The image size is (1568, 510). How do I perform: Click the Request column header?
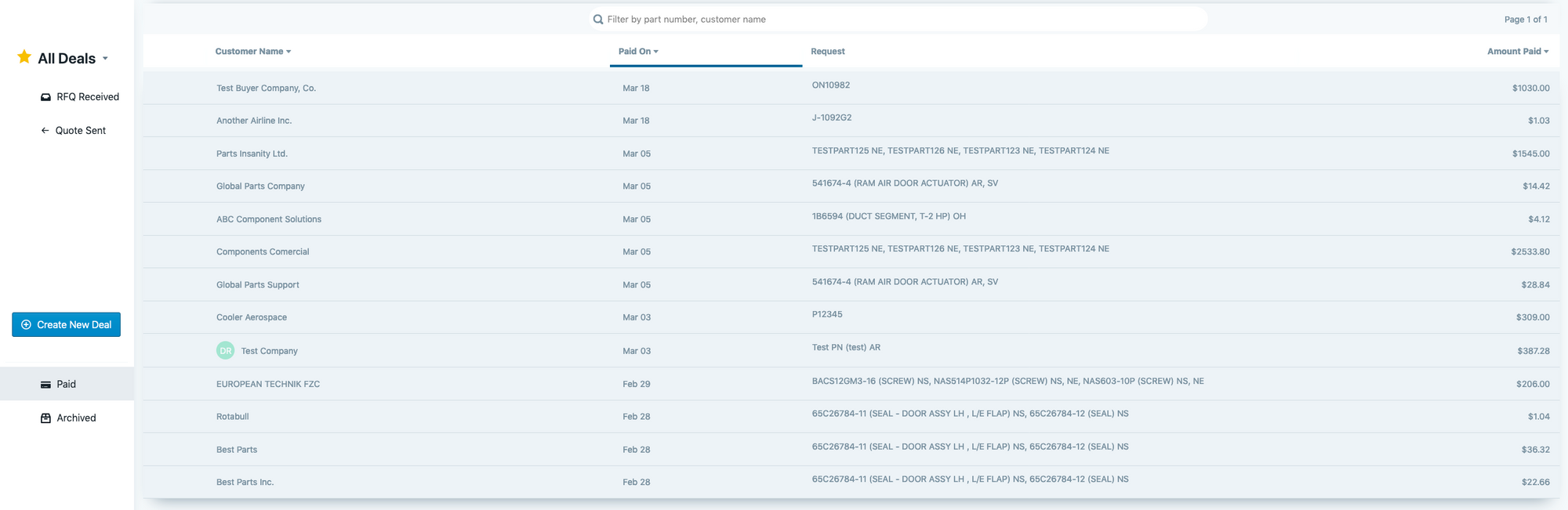(x=827, y=52)
